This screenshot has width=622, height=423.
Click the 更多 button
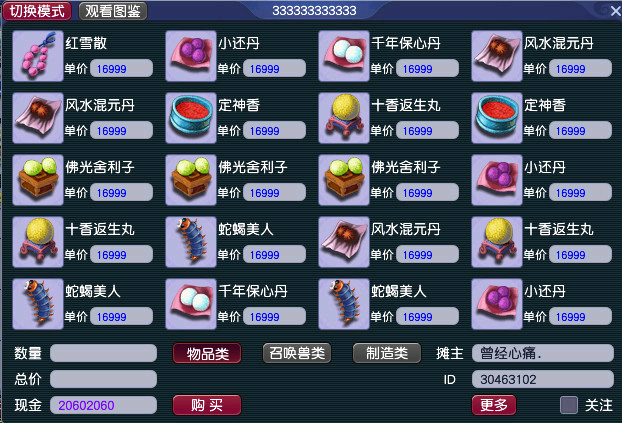[494, 405]
